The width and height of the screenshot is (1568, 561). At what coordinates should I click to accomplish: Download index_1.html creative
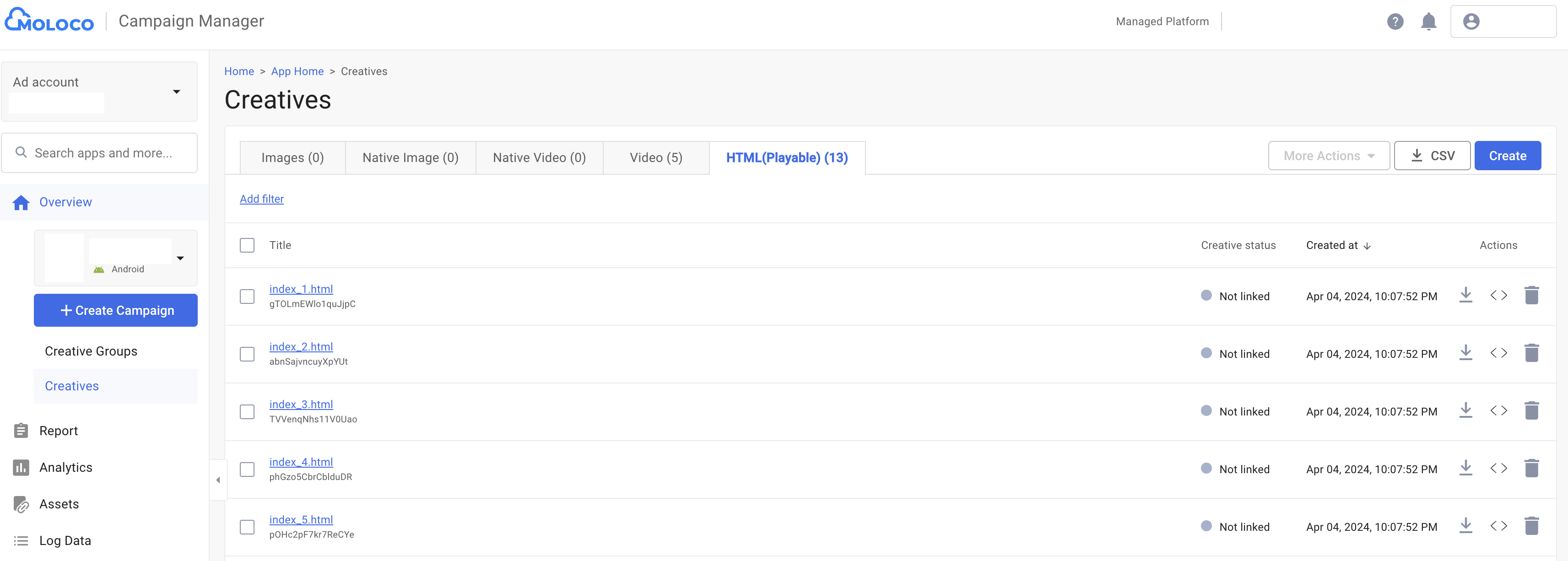point(1466,295)
